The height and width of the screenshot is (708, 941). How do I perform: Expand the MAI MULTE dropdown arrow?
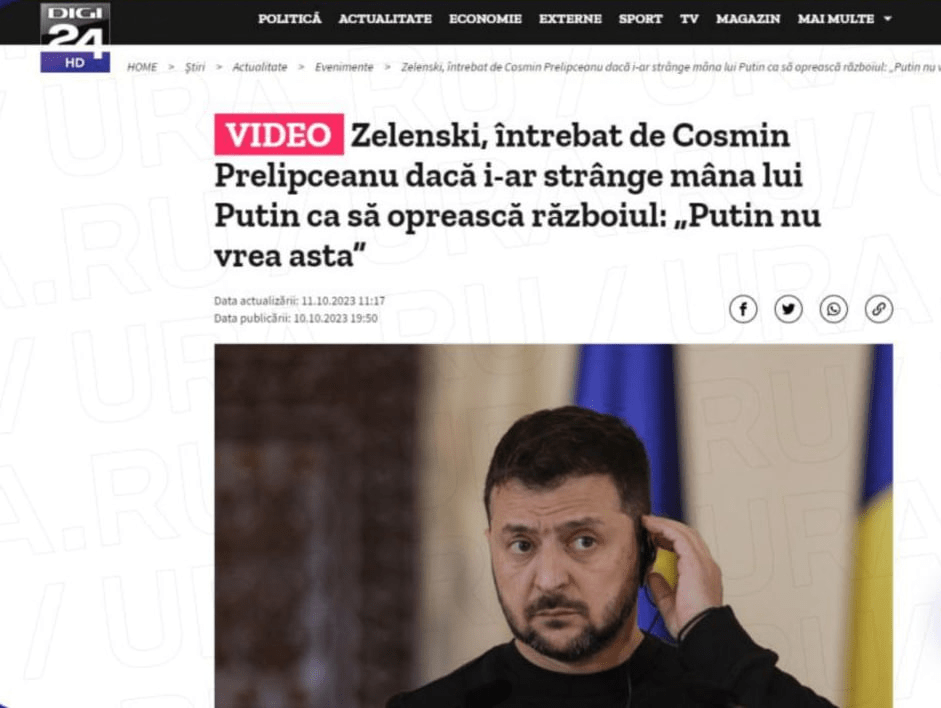pyautogui.click(x=888, y=19)
